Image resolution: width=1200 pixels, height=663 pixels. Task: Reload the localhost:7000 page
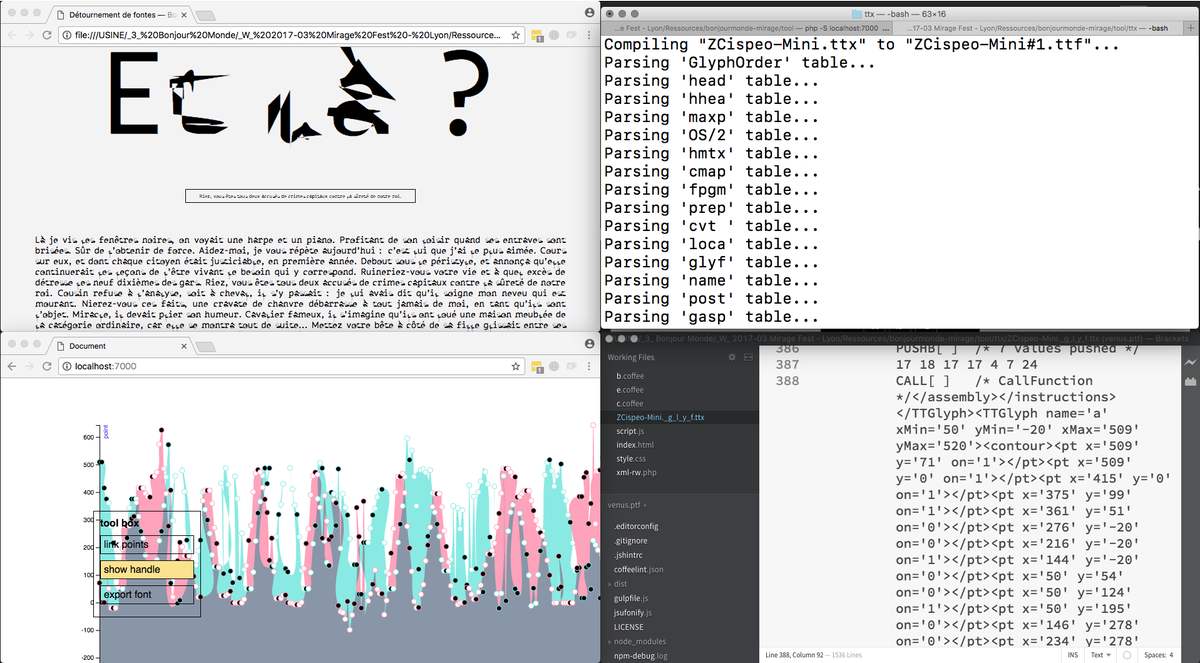click(47, 366)
